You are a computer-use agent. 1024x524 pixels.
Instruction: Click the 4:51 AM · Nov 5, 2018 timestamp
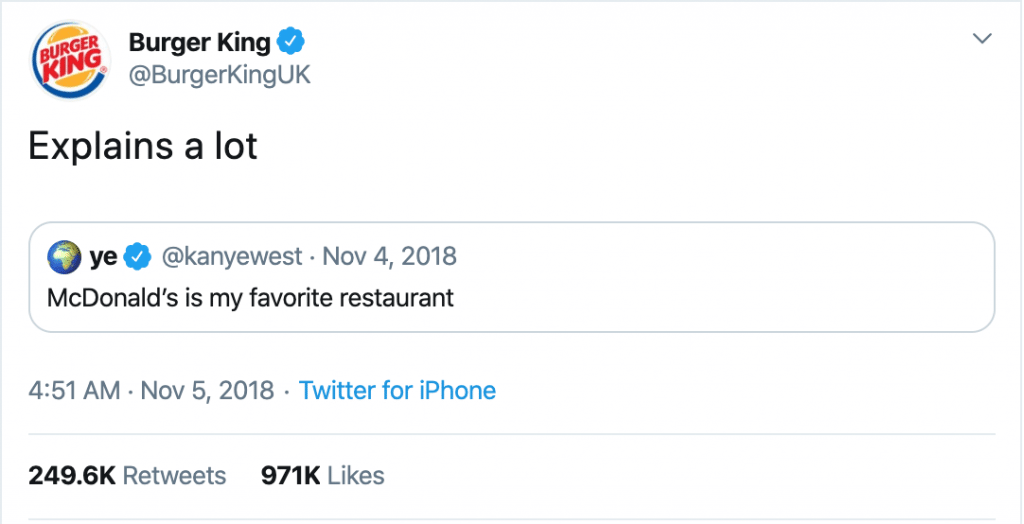(151, 390)
